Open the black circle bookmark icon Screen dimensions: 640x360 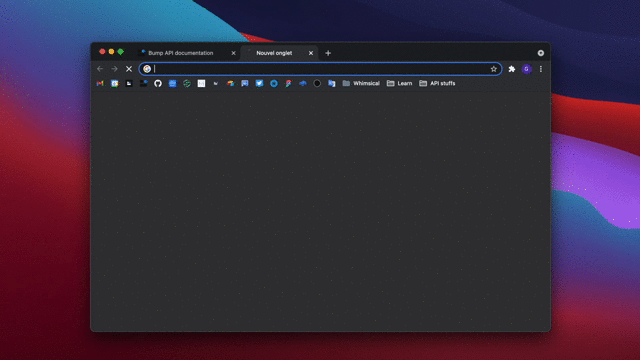click(x=317, y=83)
